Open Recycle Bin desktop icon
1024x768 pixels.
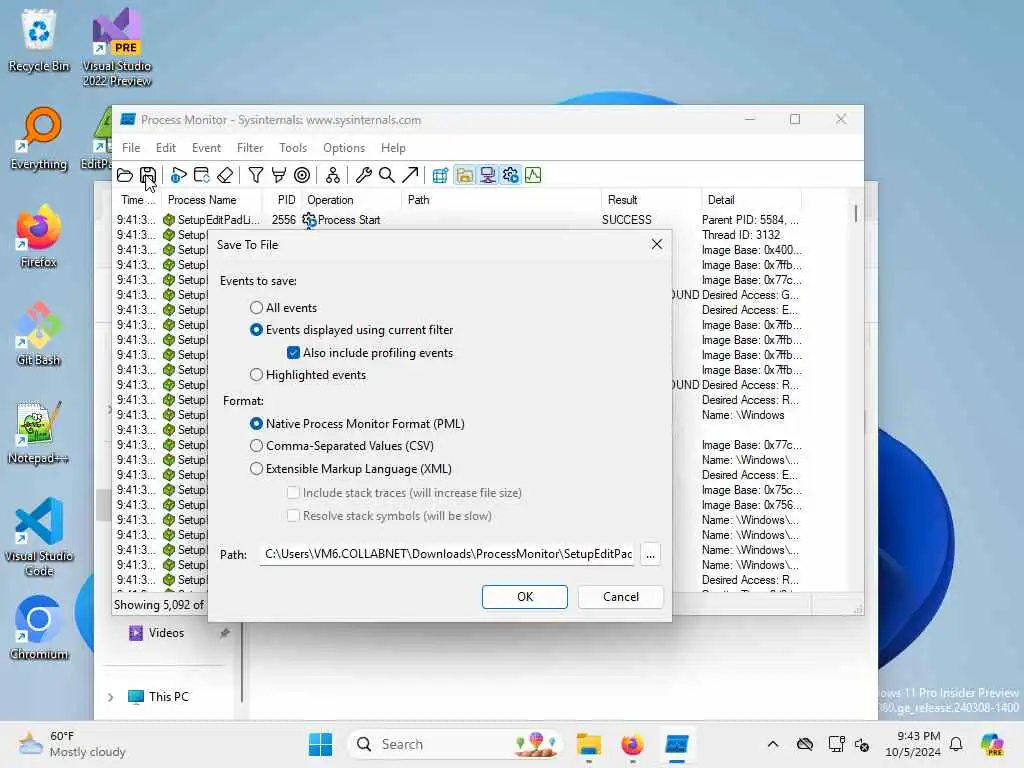39,39
